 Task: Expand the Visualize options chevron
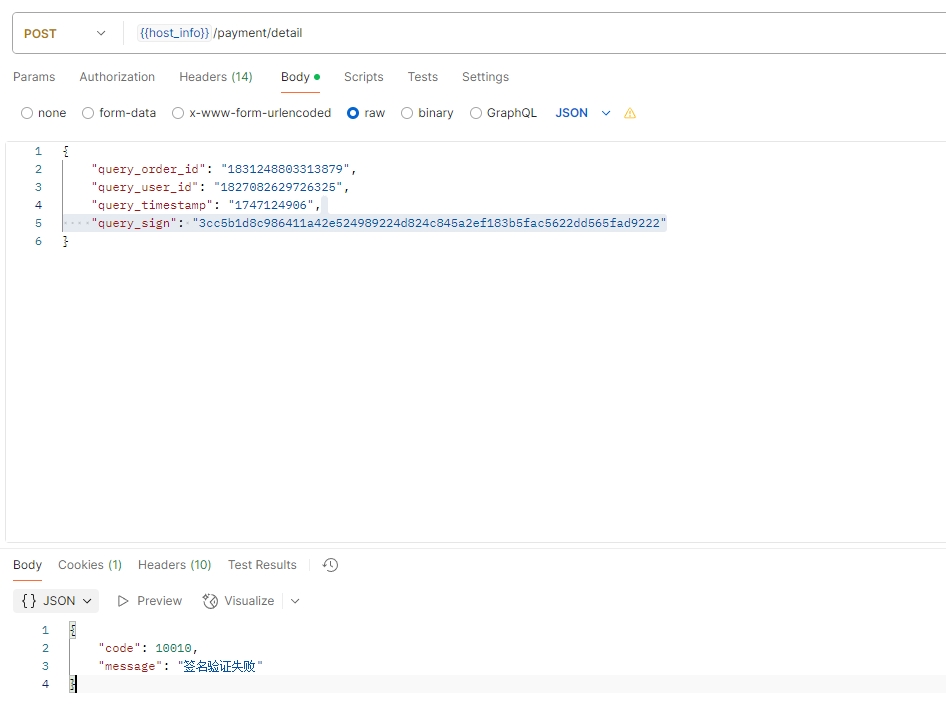click(x=295, y=601)
